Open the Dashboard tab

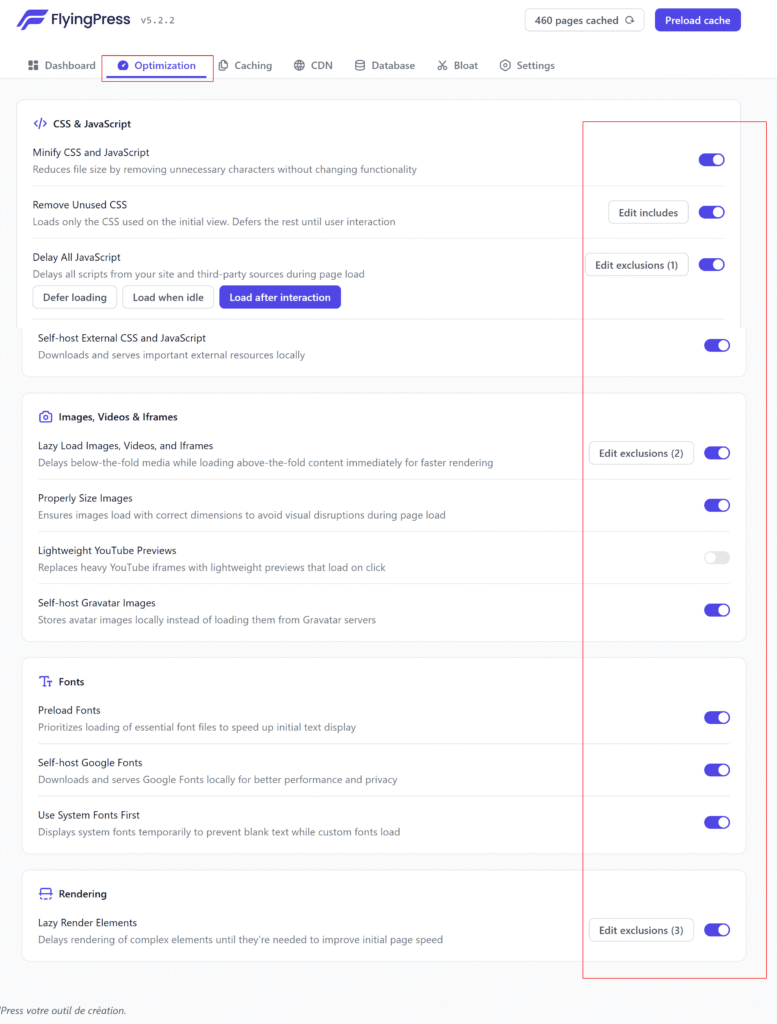(62, 66)
